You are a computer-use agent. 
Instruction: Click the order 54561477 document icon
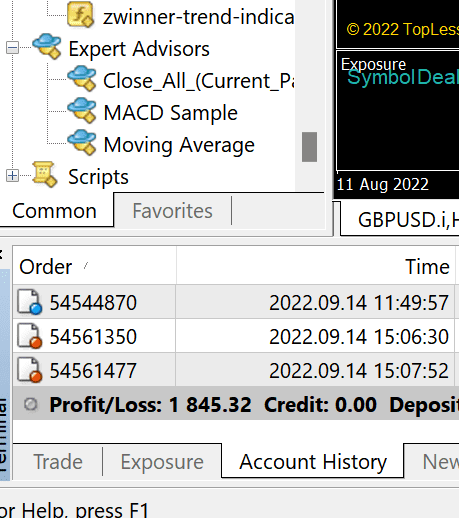[30, 370]
